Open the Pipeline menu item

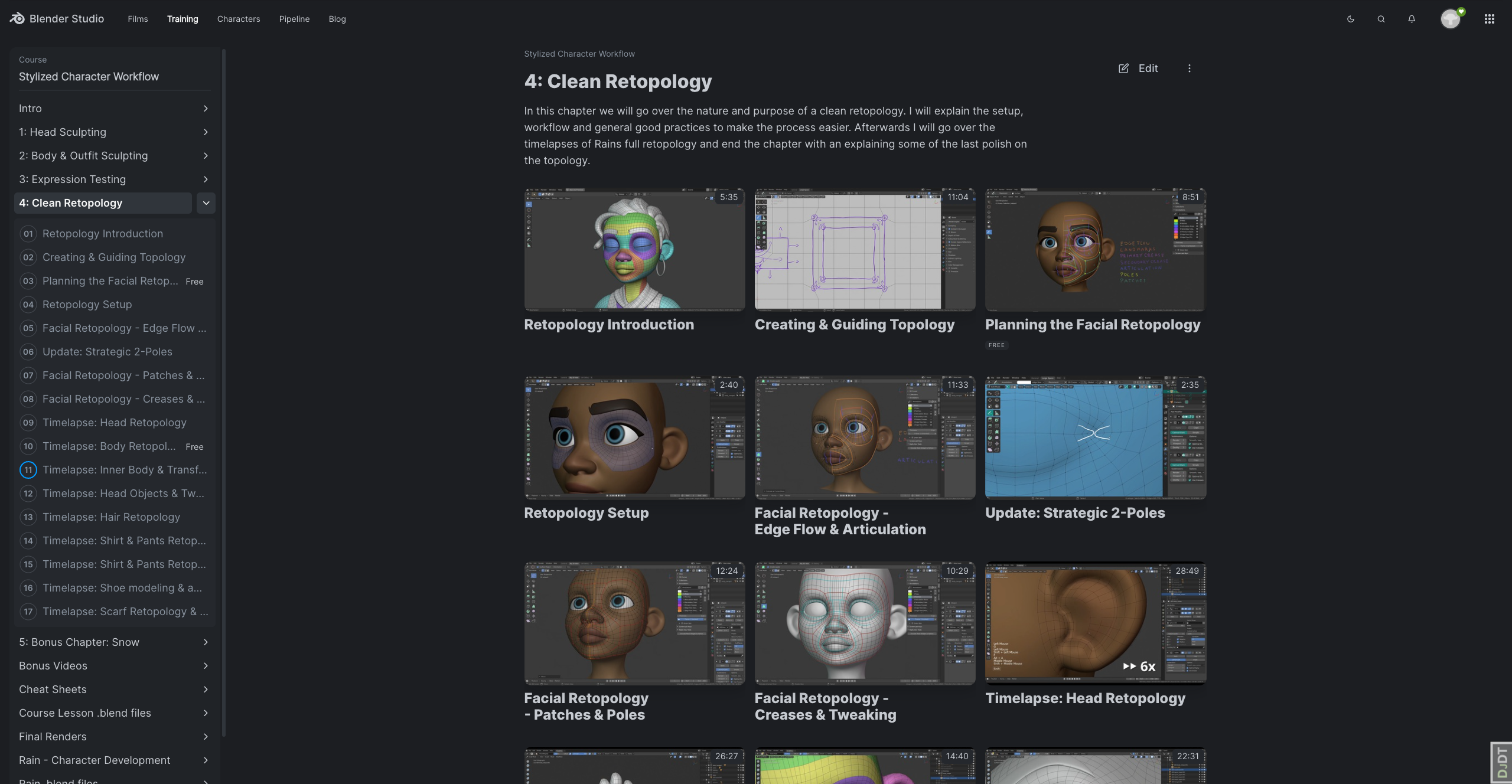coord(294,19)
